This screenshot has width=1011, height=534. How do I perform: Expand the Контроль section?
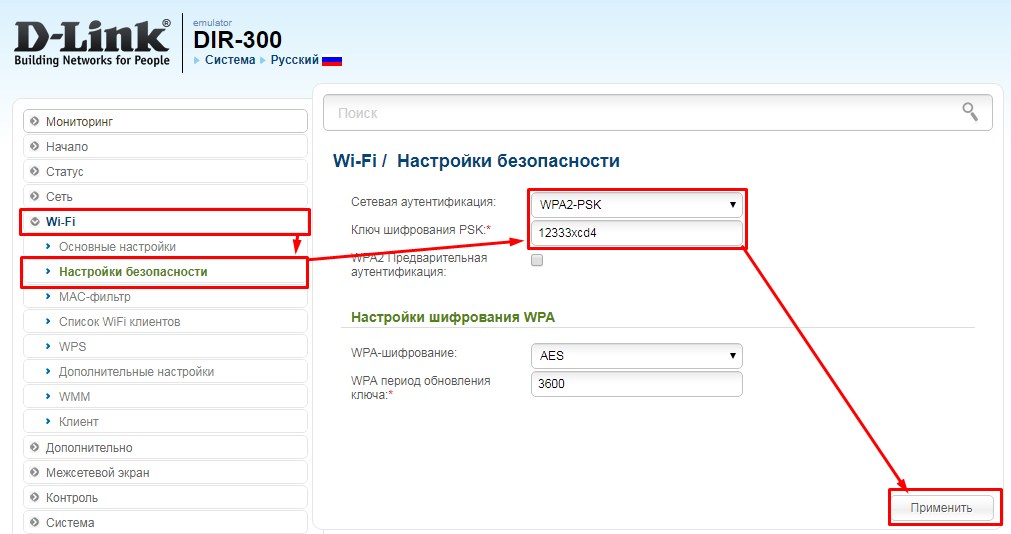pyautogui.click(x=165, y=497)
